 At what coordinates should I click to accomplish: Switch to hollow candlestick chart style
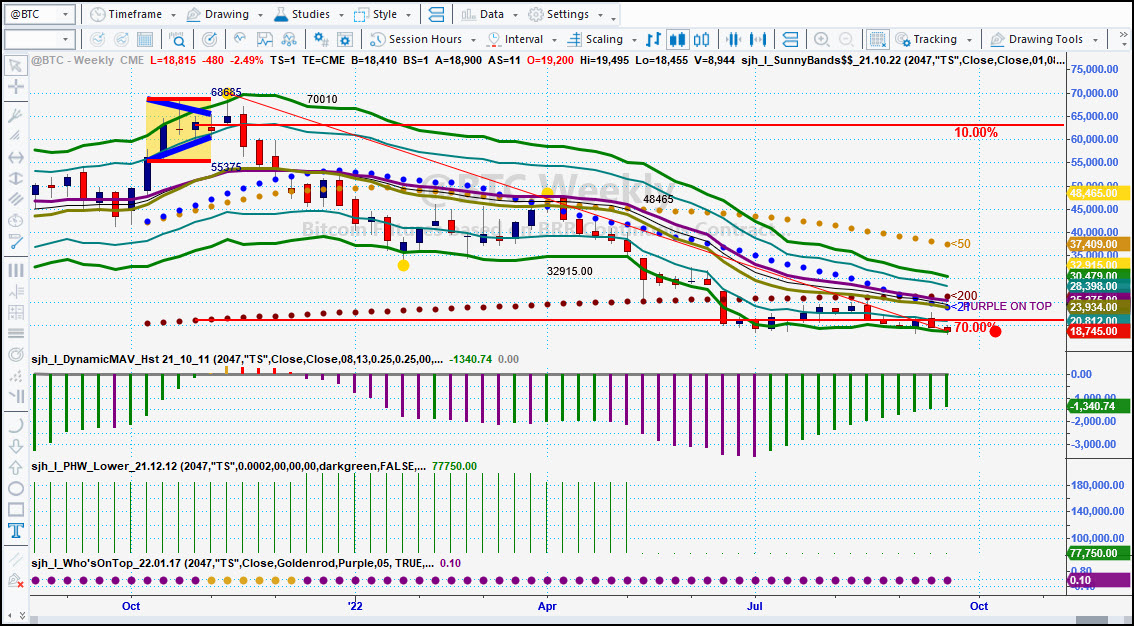702,39
